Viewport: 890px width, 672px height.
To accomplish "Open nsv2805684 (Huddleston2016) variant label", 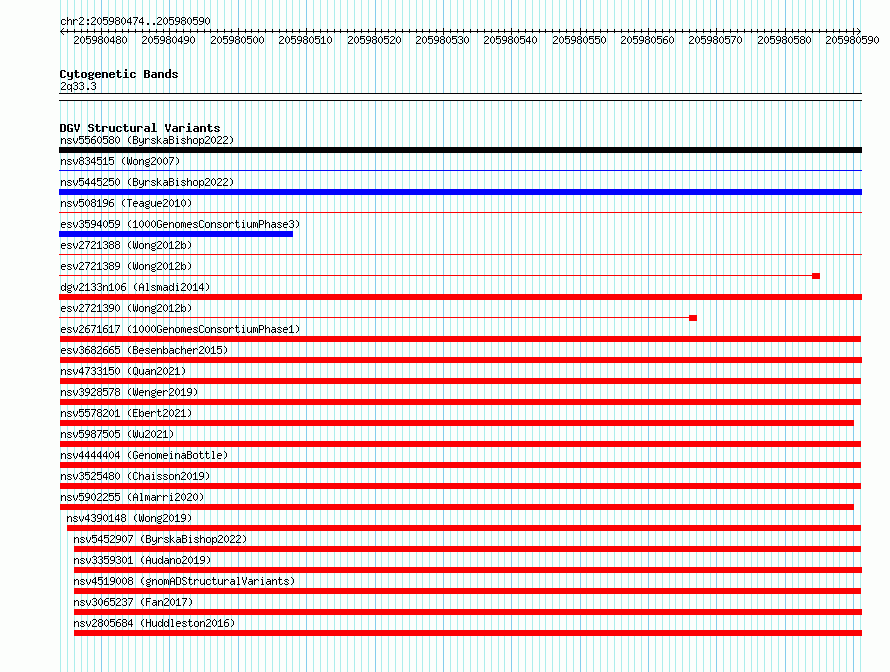I will [154, 623].
